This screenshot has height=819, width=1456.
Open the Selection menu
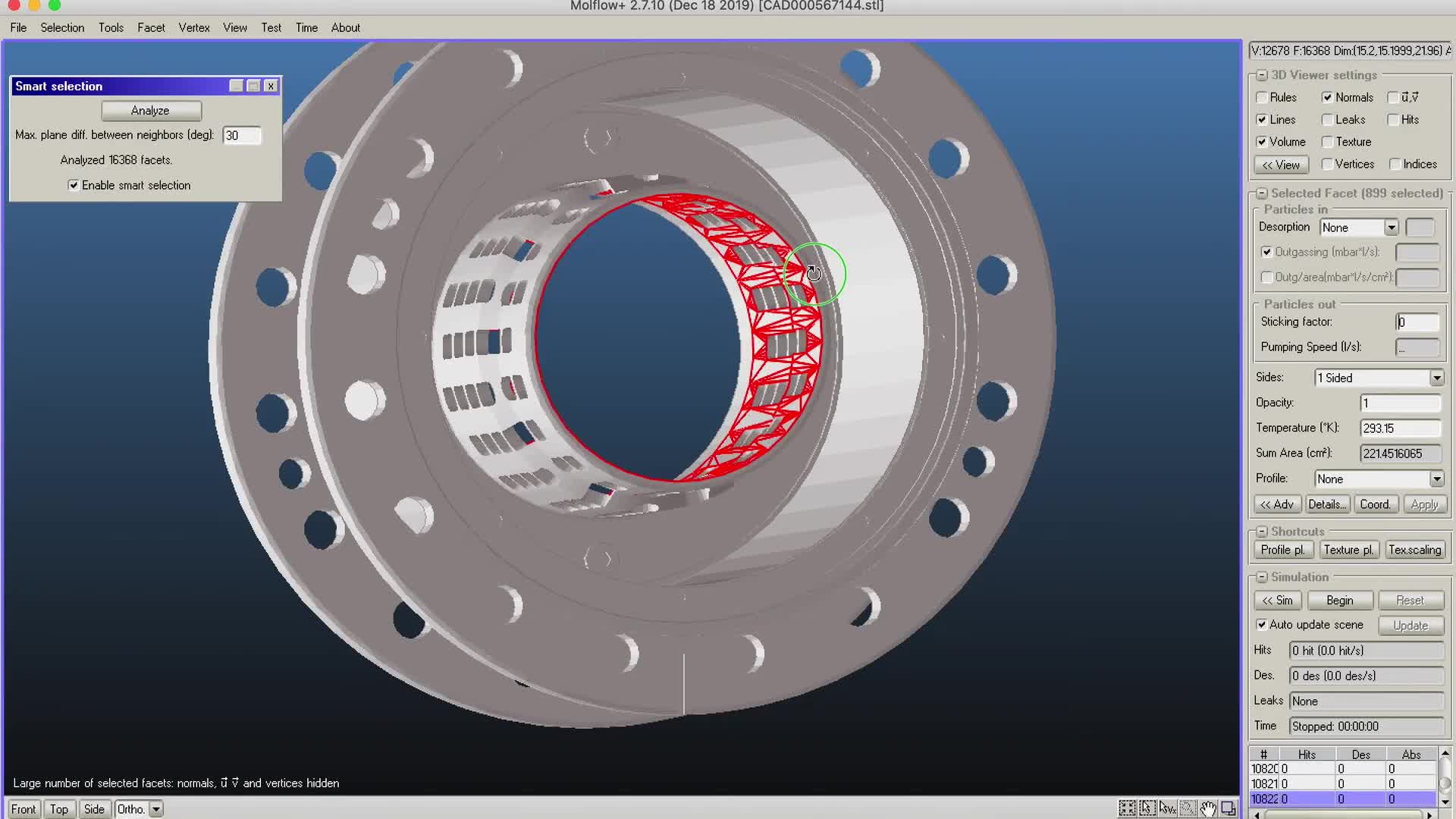coord(62,27)
